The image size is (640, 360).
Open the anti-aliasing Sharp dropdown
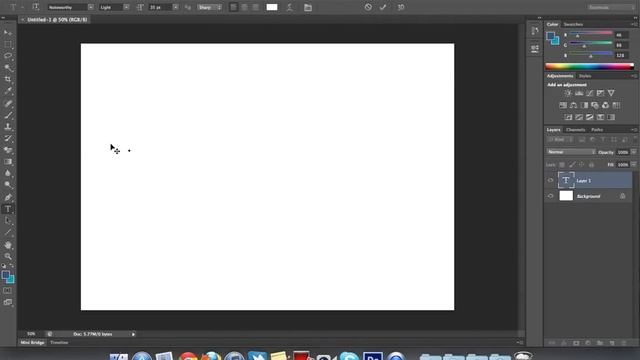[x=210, y=7]
